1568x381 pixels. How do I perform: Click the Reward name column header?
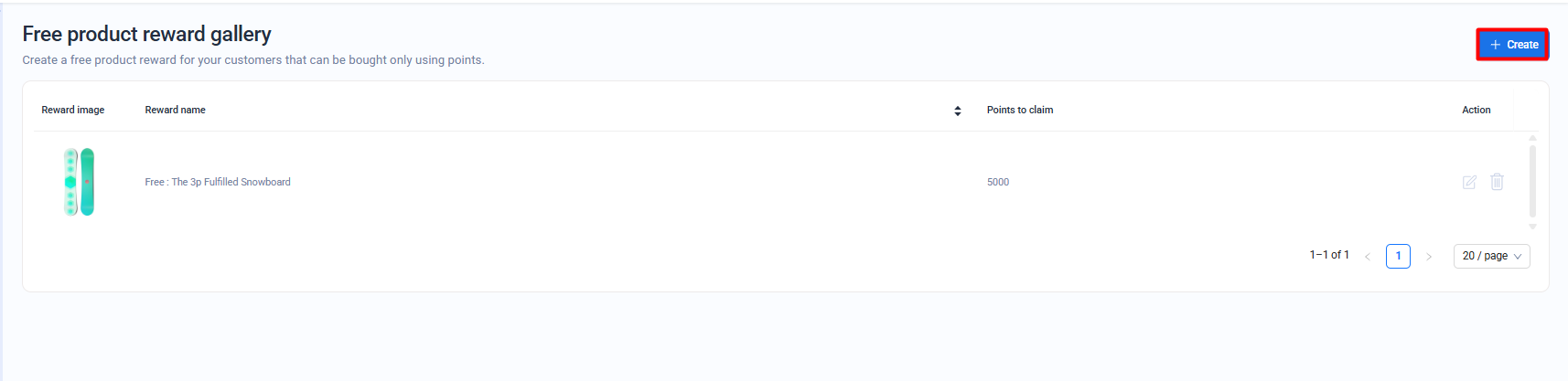point(175,110)
